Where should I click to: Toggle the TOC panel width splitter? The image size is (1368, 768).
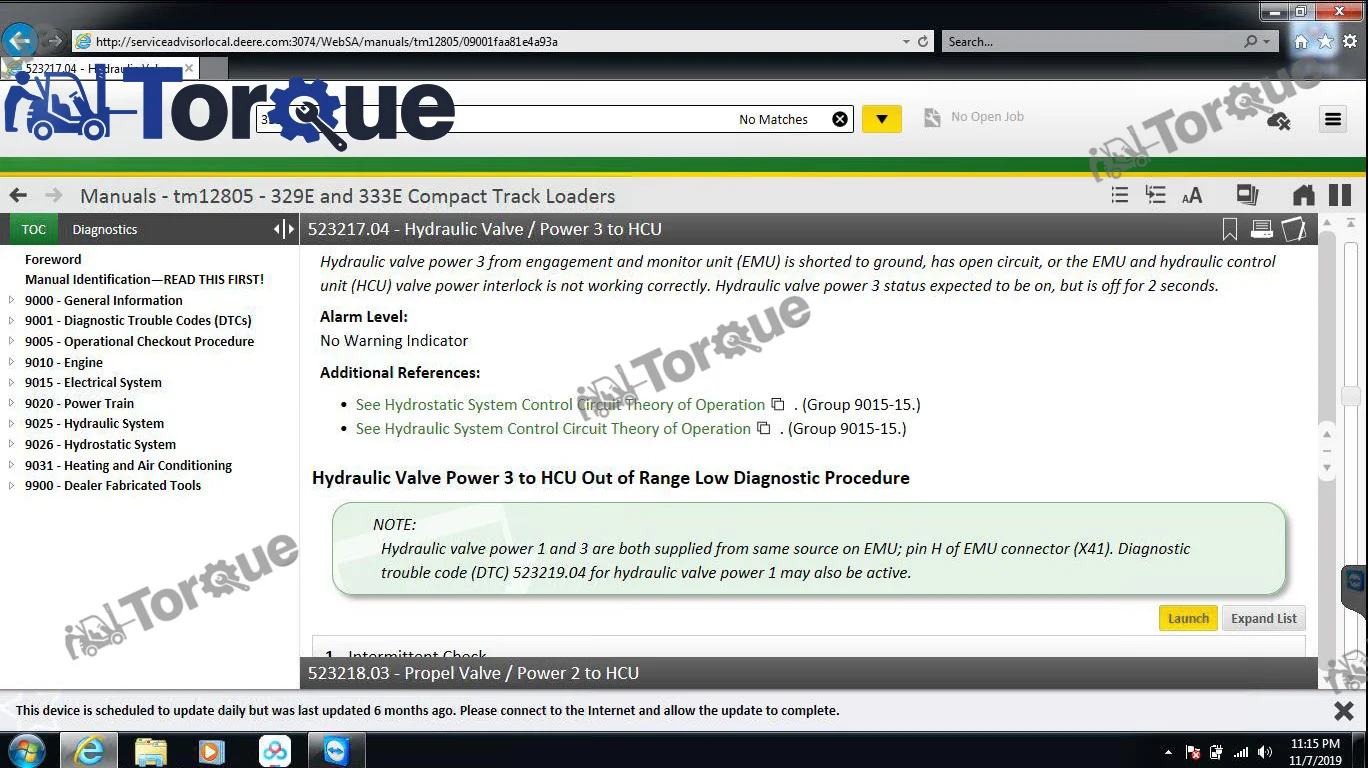284,229
